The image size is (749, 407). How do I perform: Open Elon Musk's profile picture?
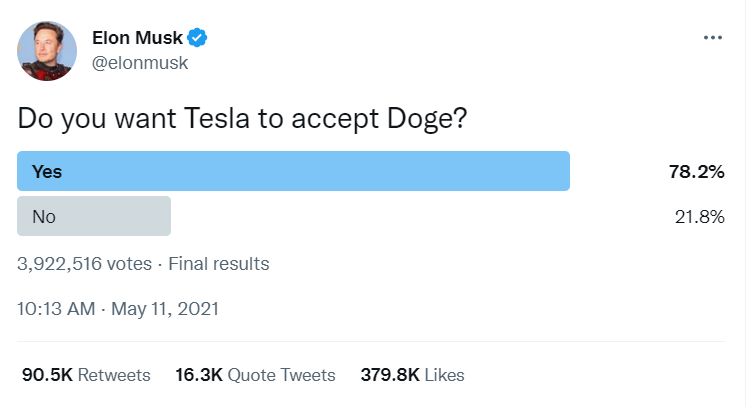[47, 51]
